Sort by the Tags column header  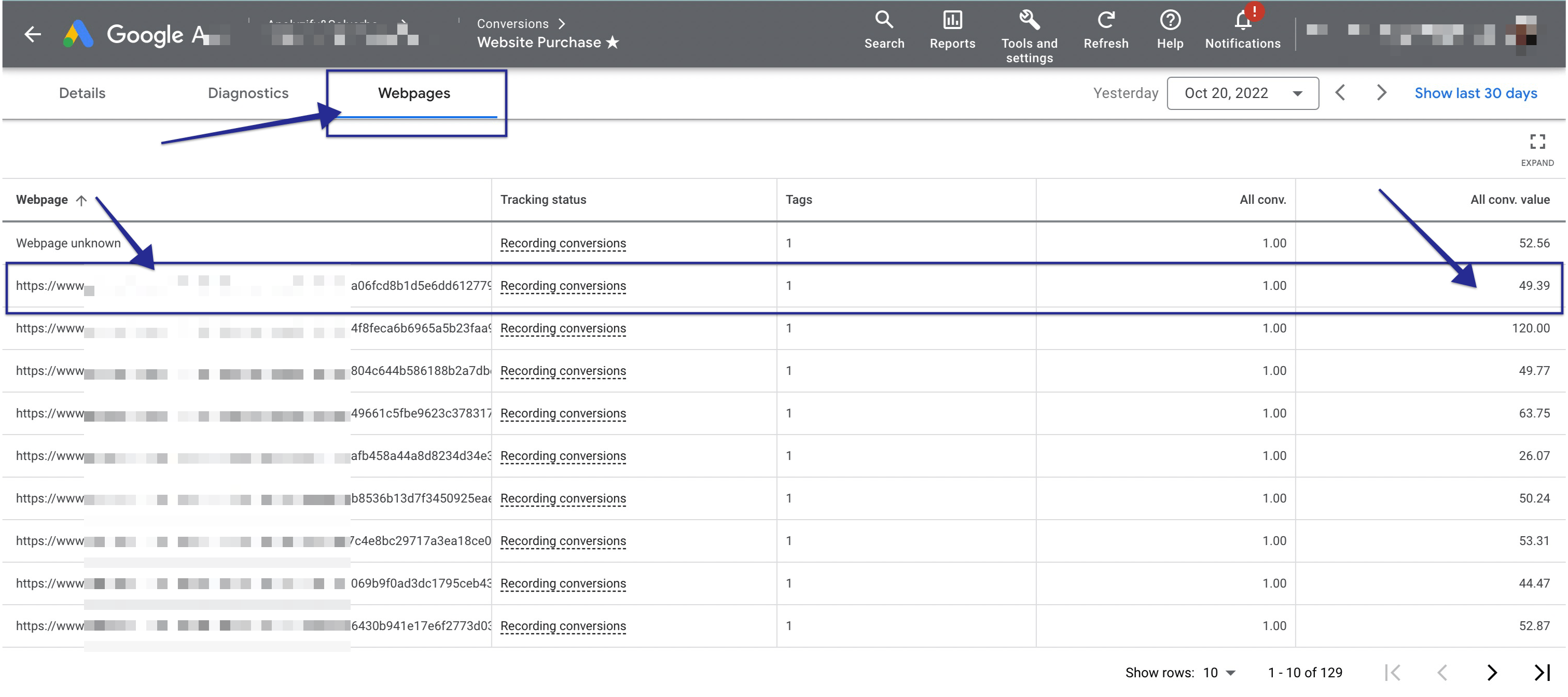point(798,200)
